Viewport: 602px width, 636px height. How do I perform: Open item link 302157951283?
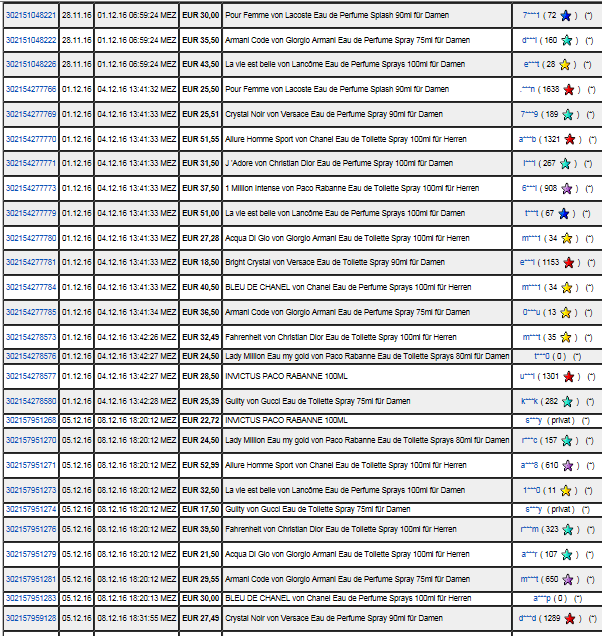pyautogui.click(x=31, y=598)
